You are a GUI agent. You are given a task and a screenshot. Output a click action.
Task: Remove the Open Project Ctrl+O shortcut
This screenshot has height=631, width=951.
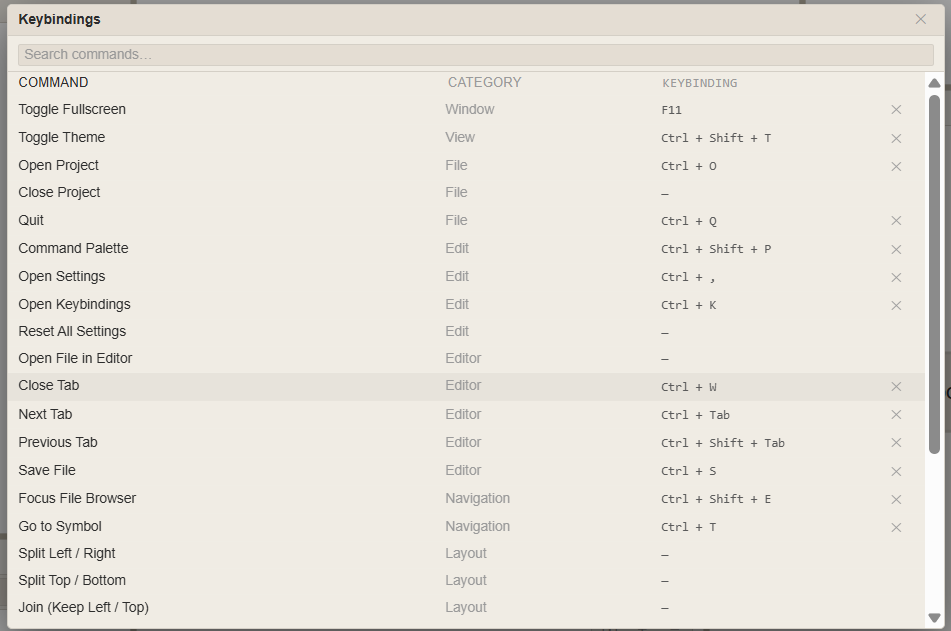[x=896, y=166]
